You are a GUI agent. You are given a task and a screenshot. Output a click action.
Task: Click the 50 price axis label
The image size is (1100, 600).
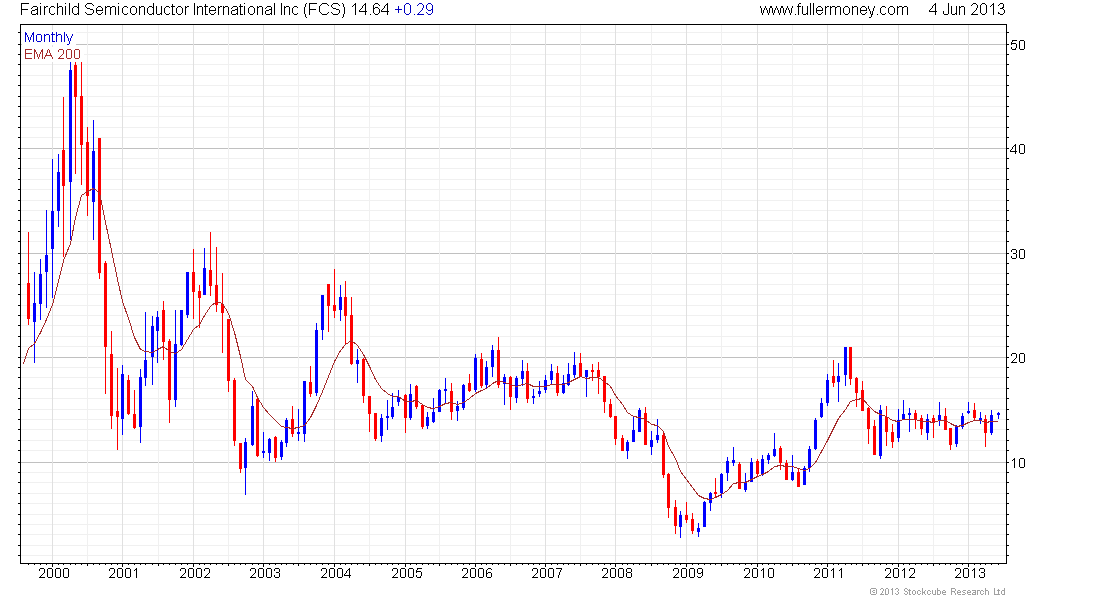point(1017,45)
